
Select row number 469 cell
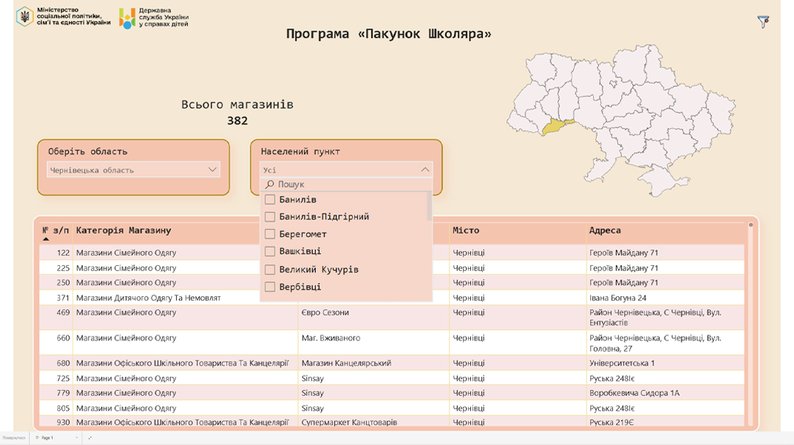point(63,312)
